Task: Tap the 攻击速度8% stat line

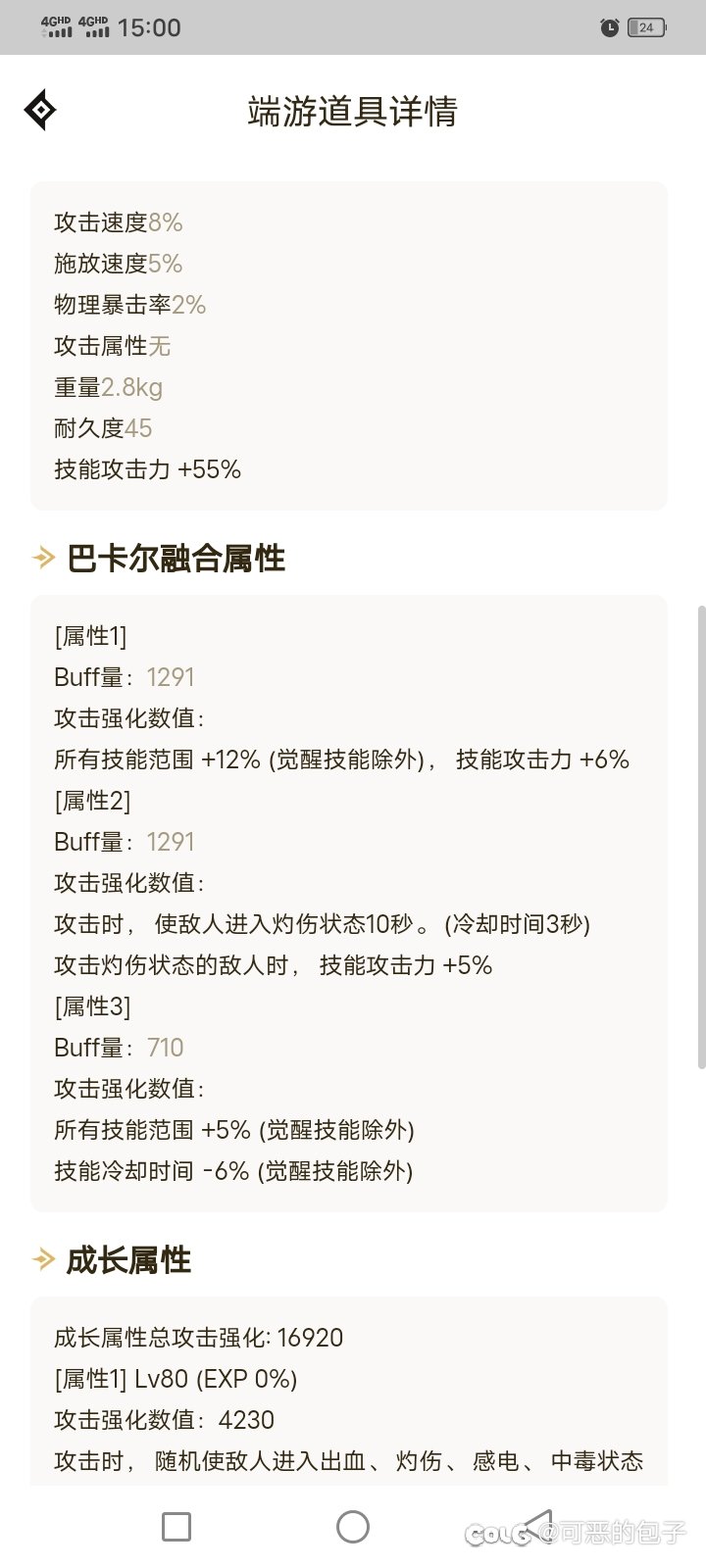Action: coord(119,222)
